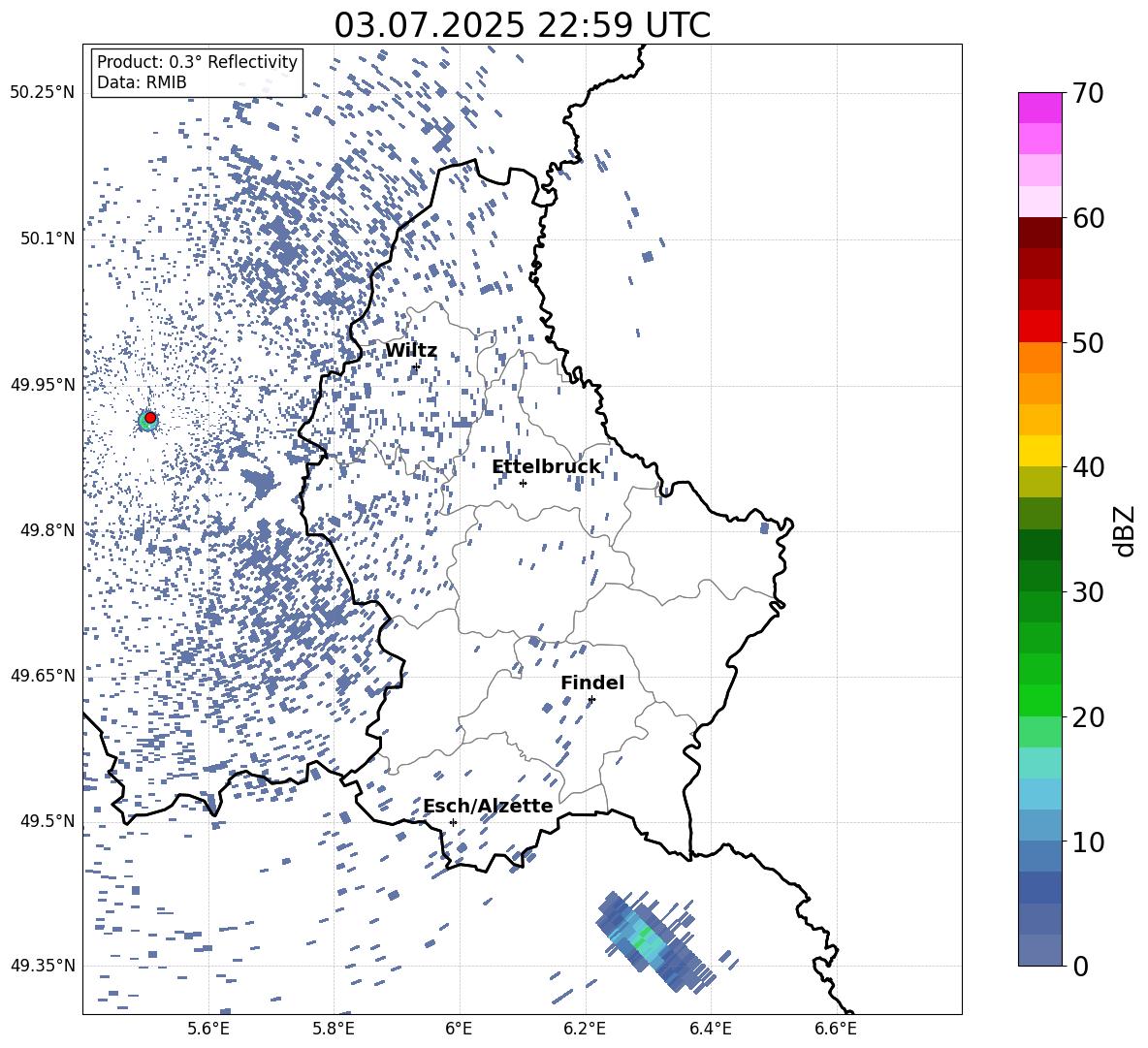
Task: Click the 70 colorbar tick value
Action: click(x=1088, y=93)
